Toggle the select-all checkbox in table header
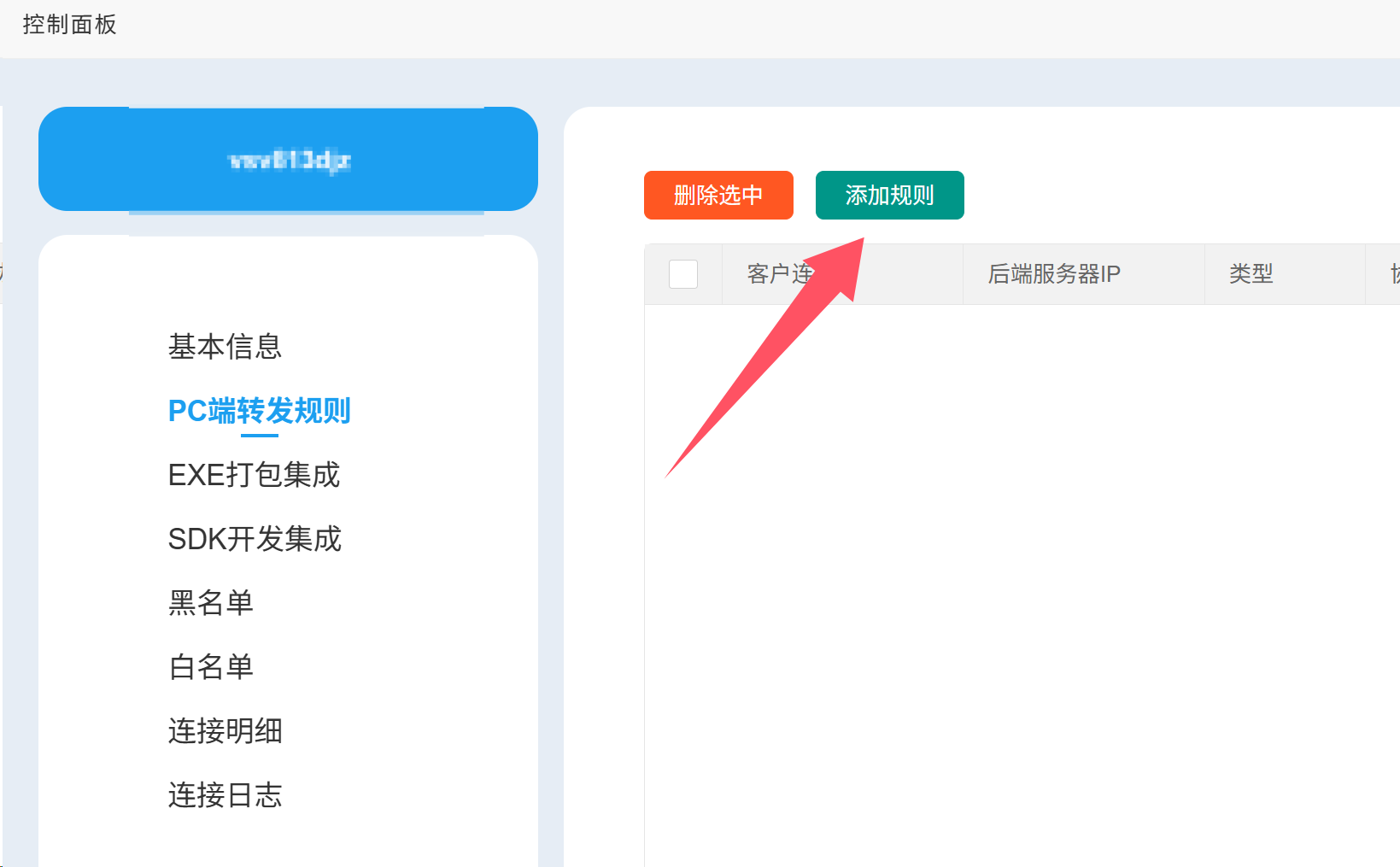 point(683,273)
